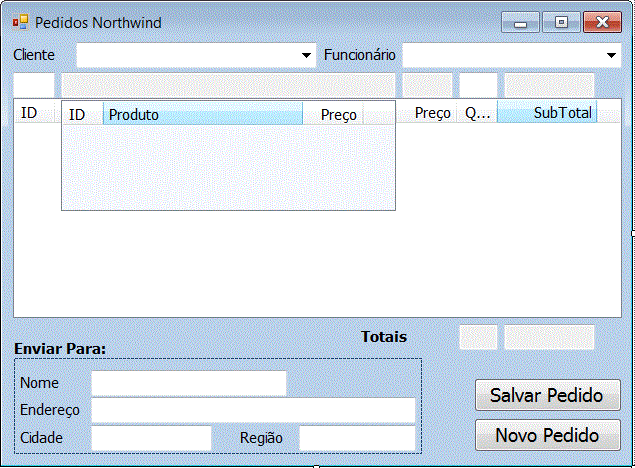This screenshot has height=468, width=635.
Task: Click the grey product name box above the grid
Action: [228, 85]
